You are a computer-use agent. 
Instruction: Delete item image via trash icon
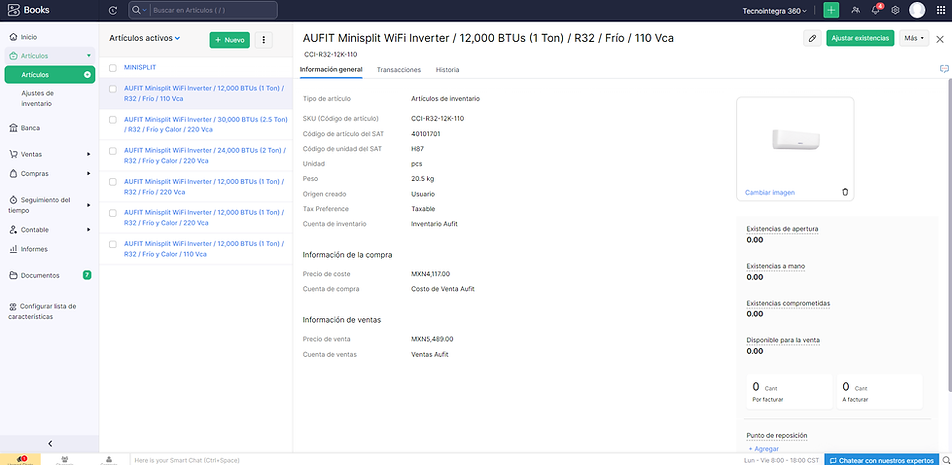(x=845, y=192)
